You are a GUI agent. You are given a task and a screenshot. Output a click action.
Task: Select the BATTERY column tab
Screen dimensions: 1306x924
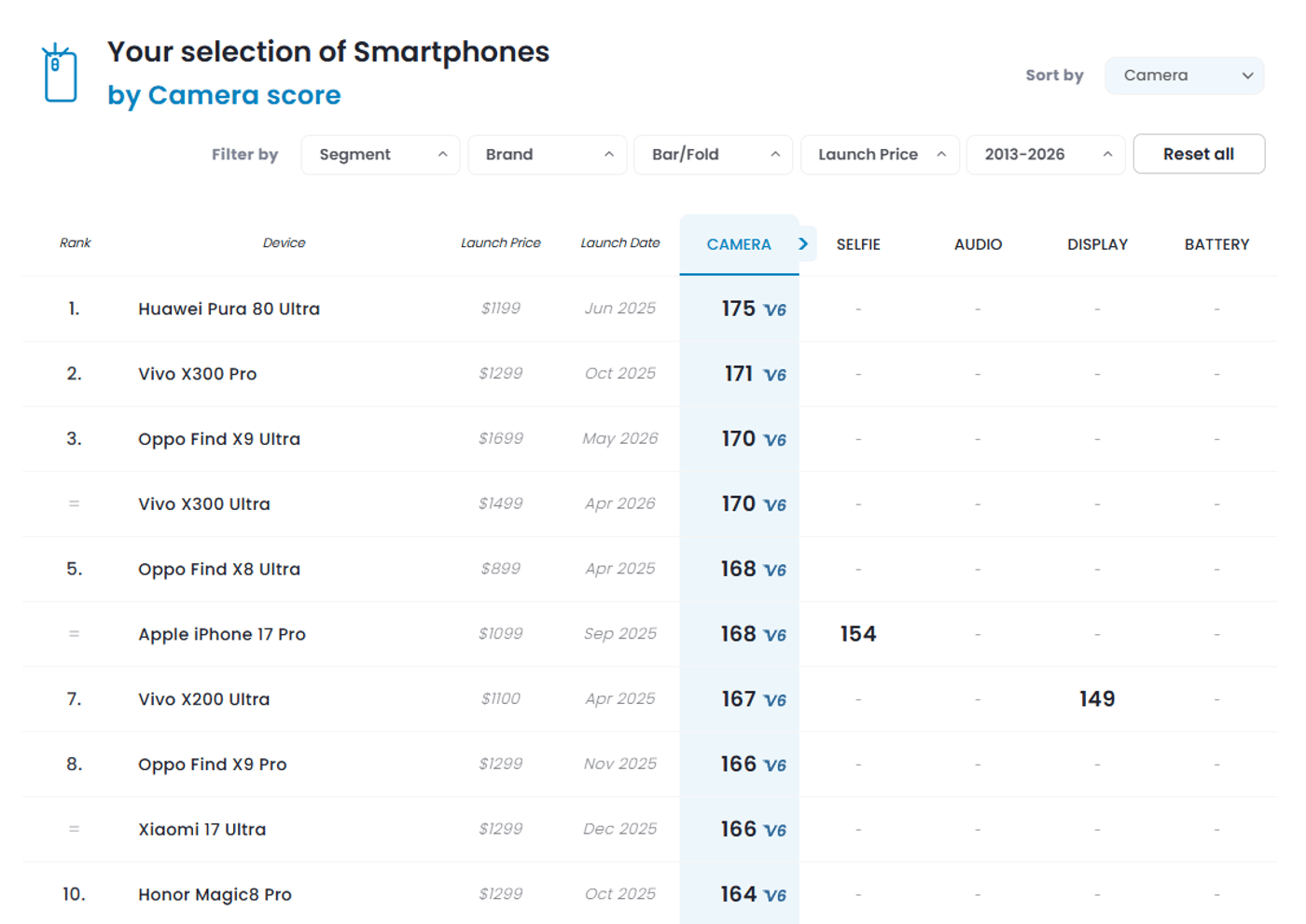(1216, 244)
